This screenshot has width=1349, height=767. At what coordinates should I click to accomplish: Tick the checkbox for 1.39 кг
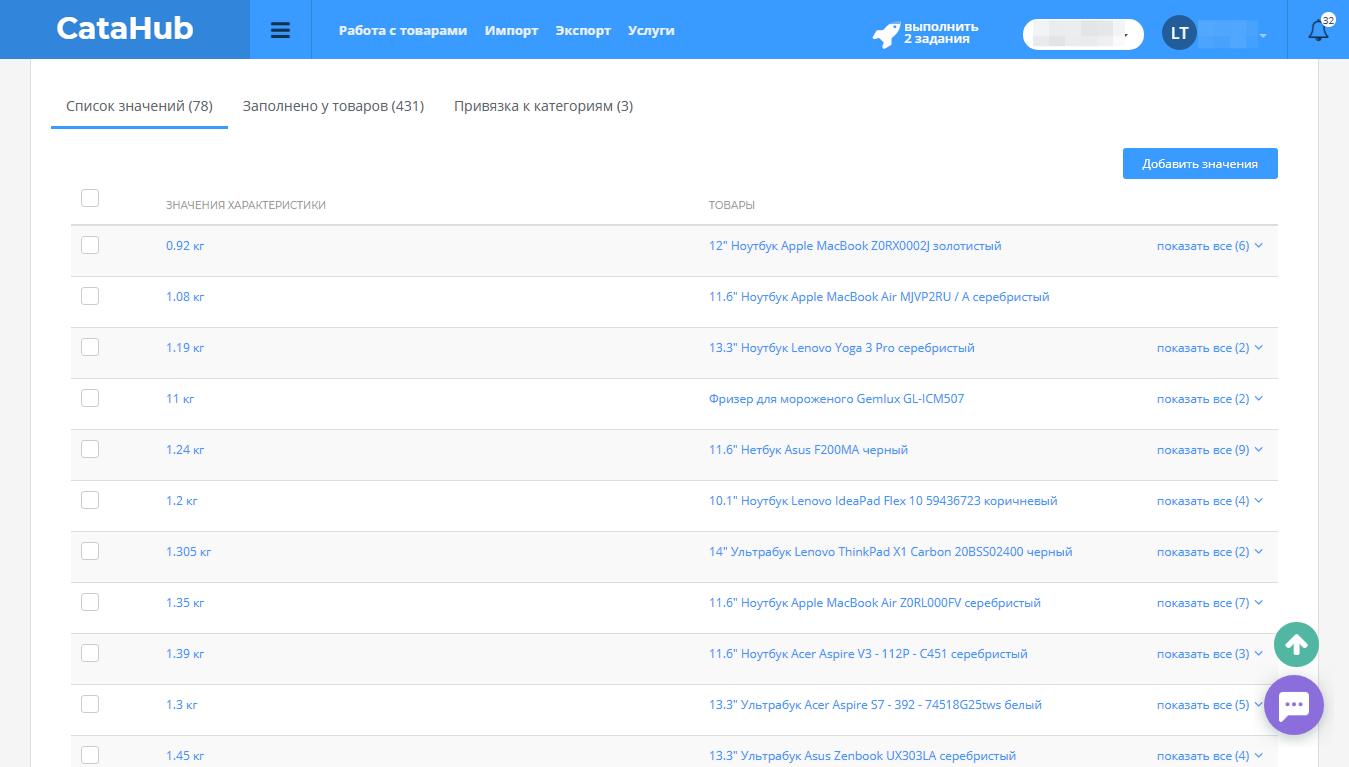[x=90, y=653]
